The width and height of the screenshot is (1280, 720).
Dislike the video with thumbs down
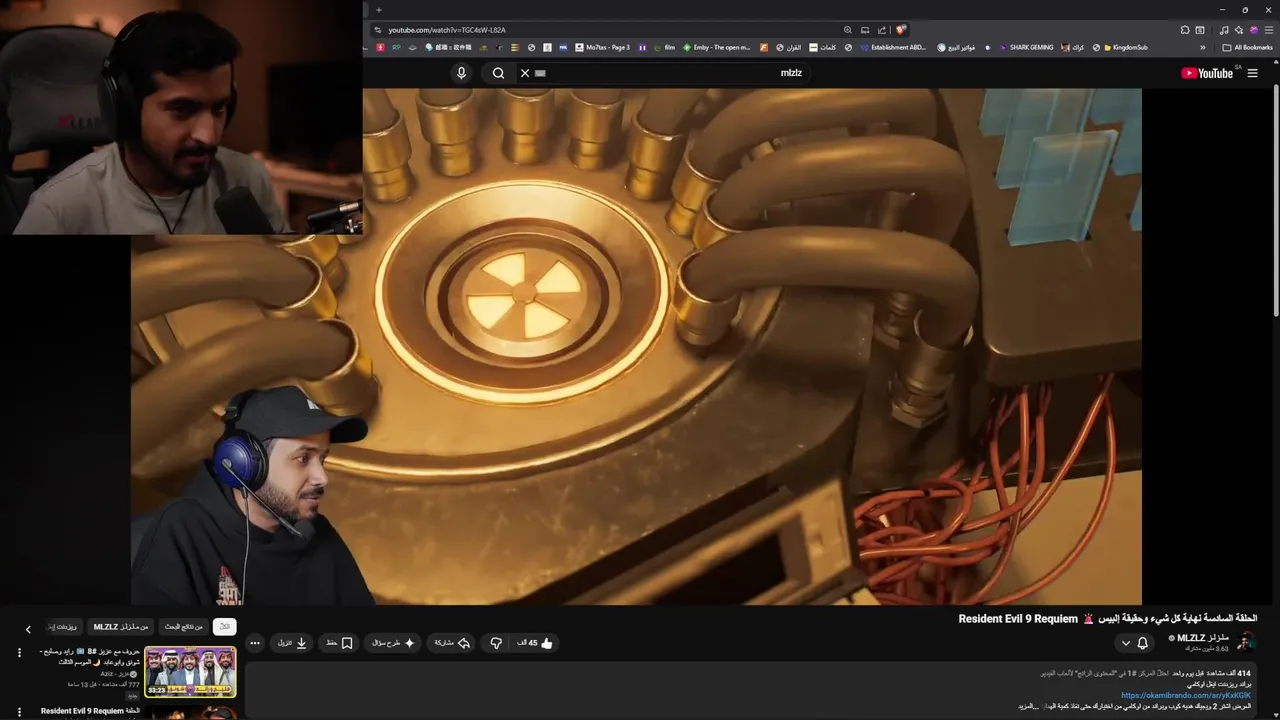click(496, 643)
